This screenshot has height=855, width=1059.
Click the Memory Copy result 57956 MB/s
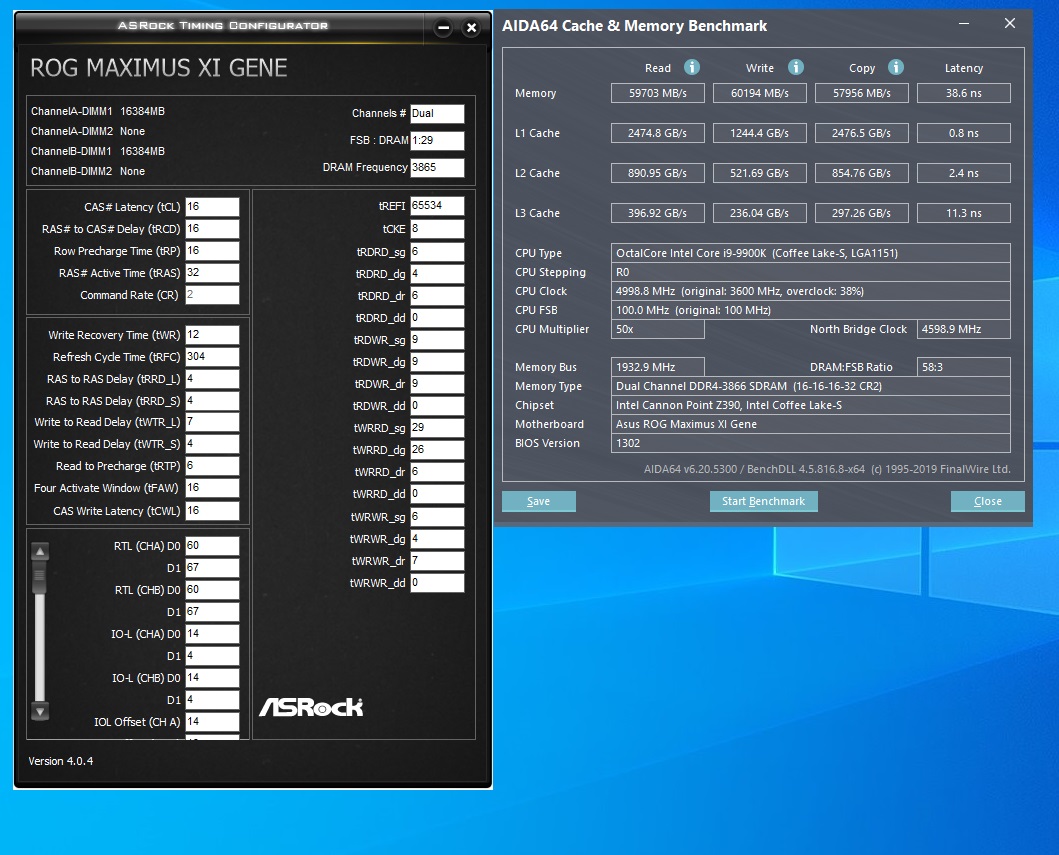862,93
